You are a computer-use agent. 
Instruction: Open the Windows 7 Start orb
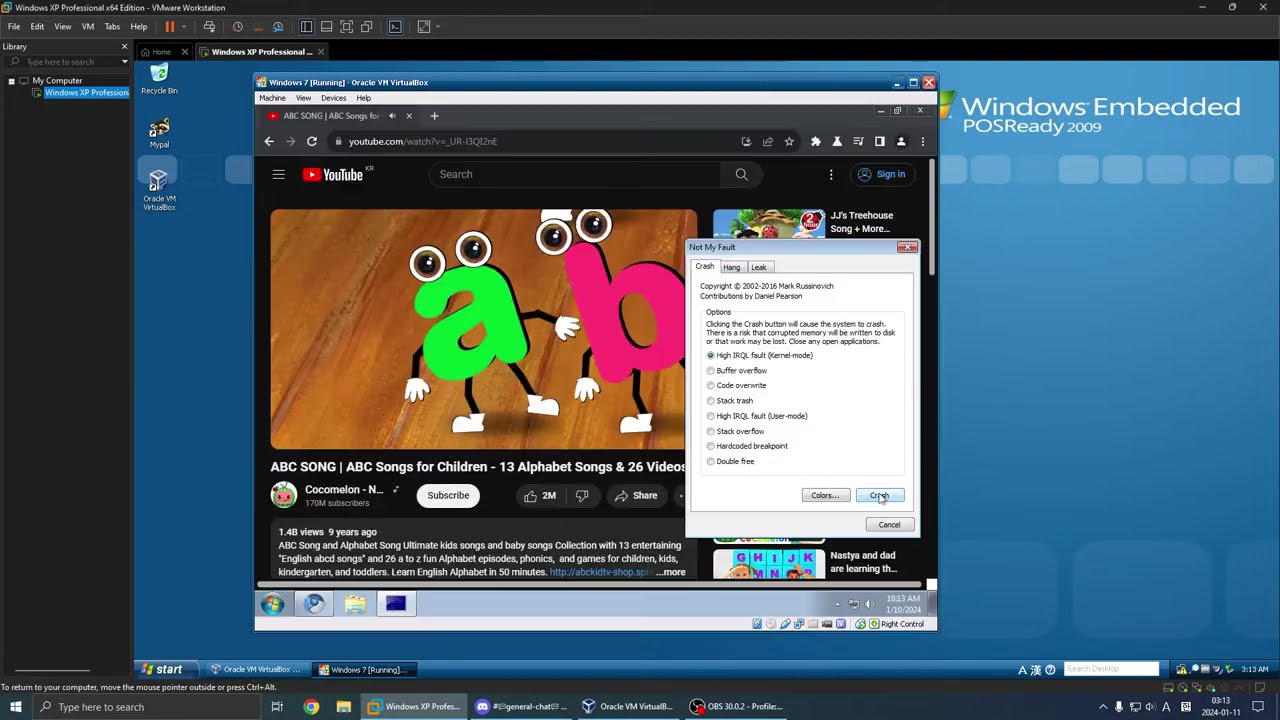[273, 604]
